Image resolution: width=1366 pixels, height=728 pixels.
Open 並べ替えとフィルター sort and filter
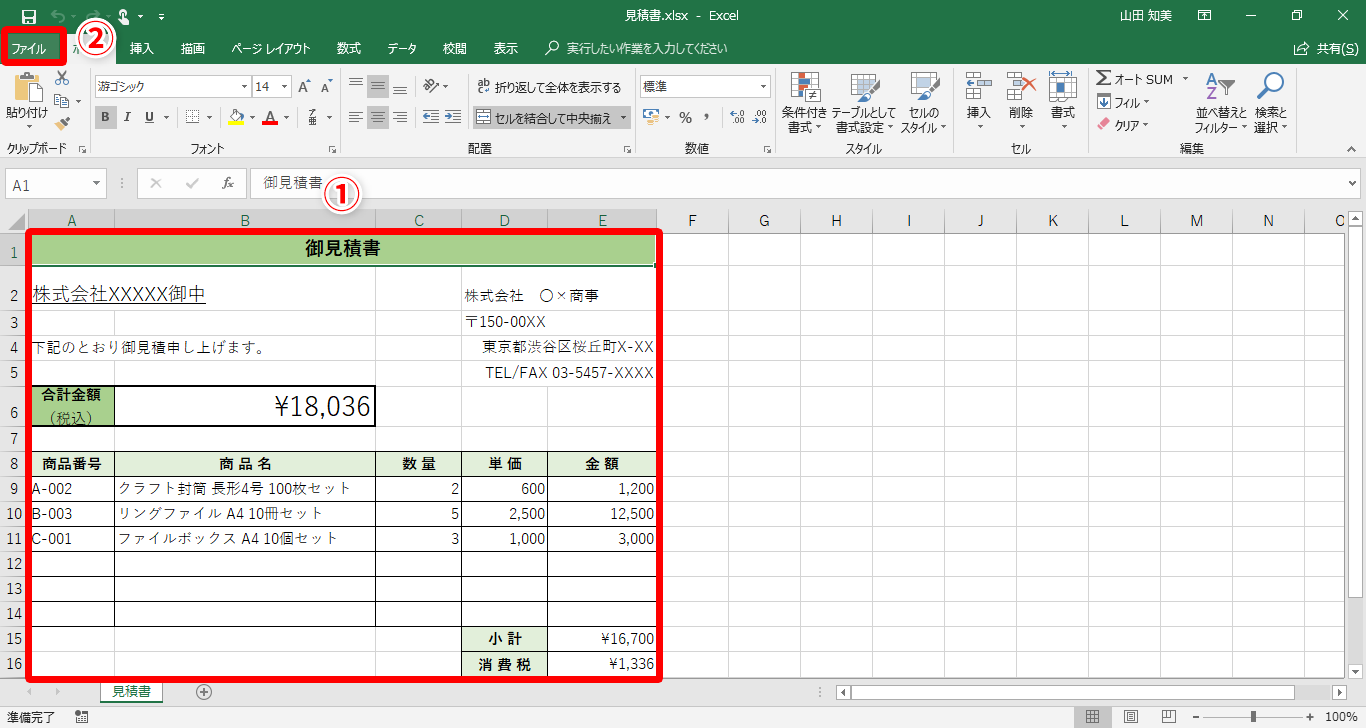coord(1221,103)
